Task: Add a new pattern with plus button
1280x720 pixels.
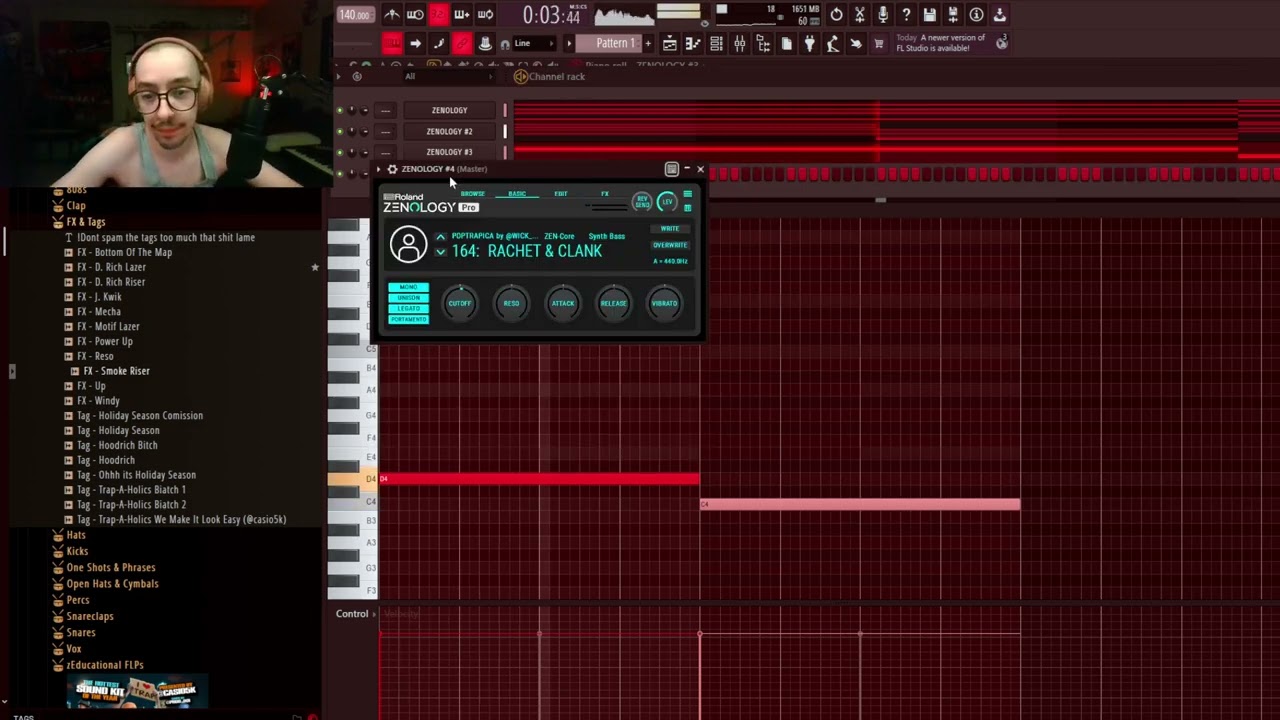Action: coord(648,43)
